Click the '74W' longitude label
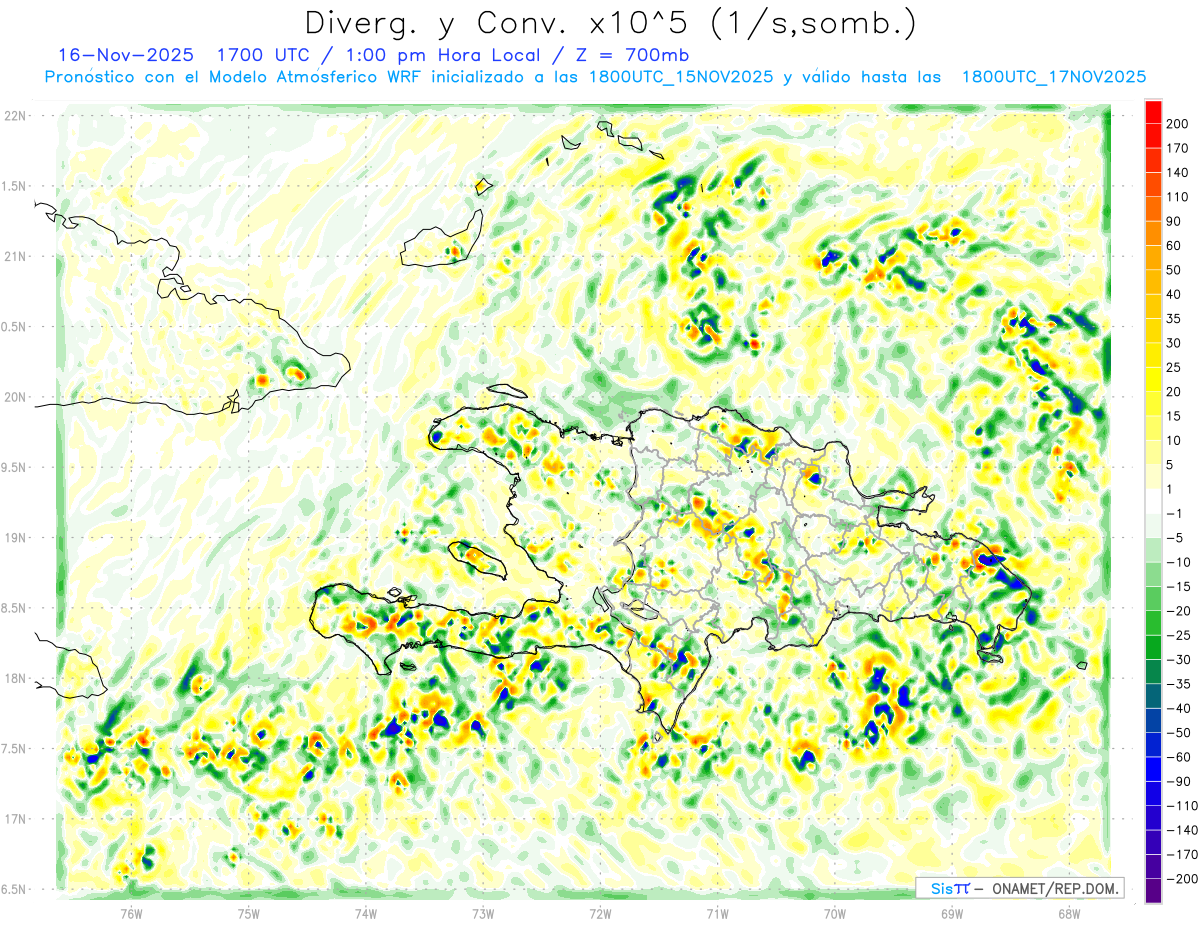Screen dimensions: 1200x927 [x=366, y=914]
